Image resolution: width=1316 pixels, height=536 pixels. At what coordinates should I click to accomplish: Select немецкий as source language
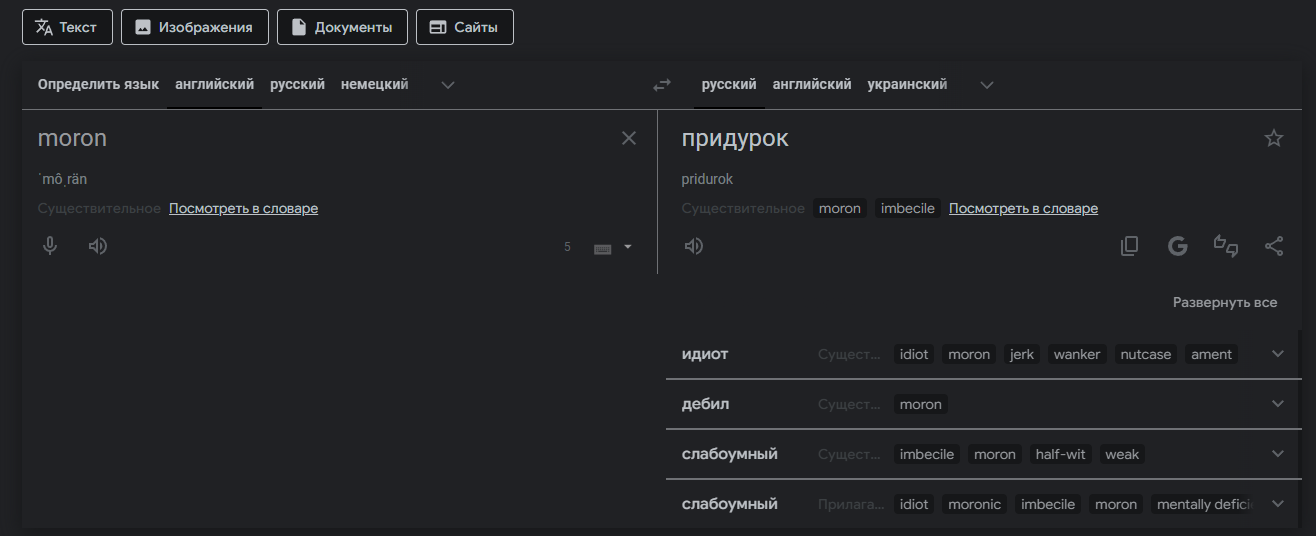coord(374,85)
